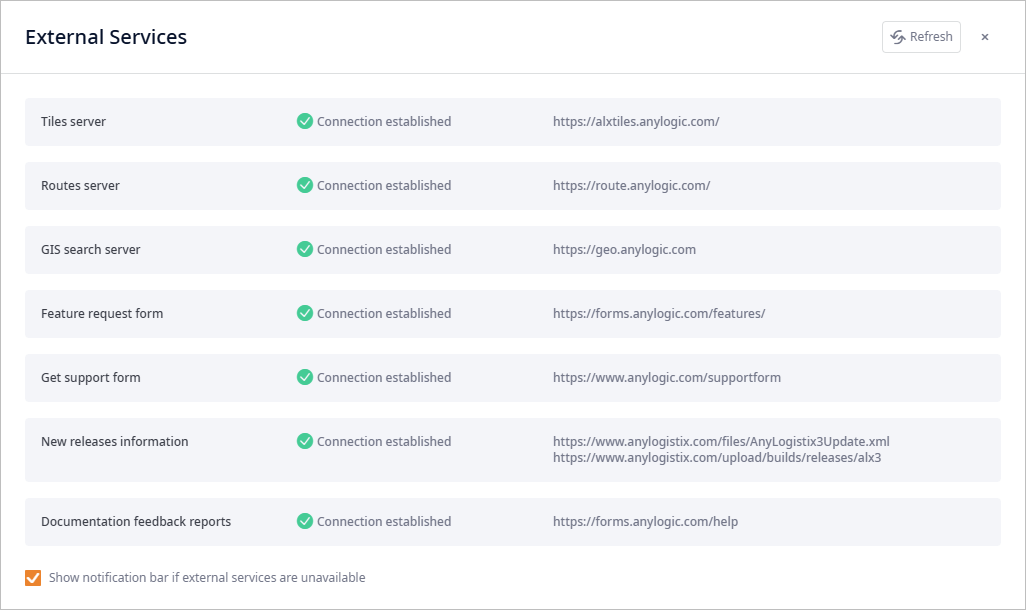Uncheck the show notification bar checkbox

click(x=33, y=577)
